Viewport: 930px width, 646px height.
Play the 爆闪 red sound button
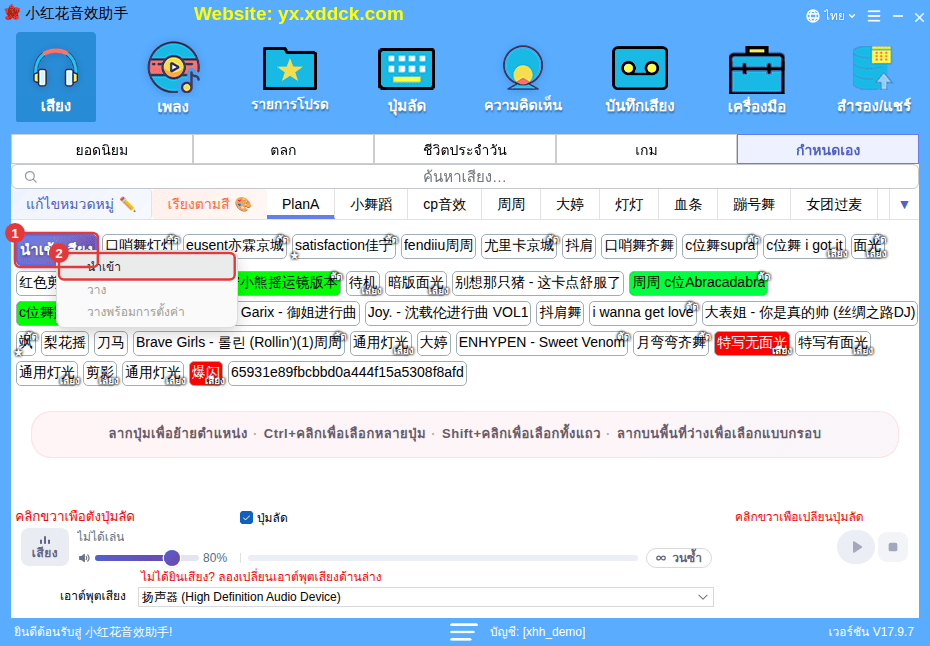(x=206, y=373)
